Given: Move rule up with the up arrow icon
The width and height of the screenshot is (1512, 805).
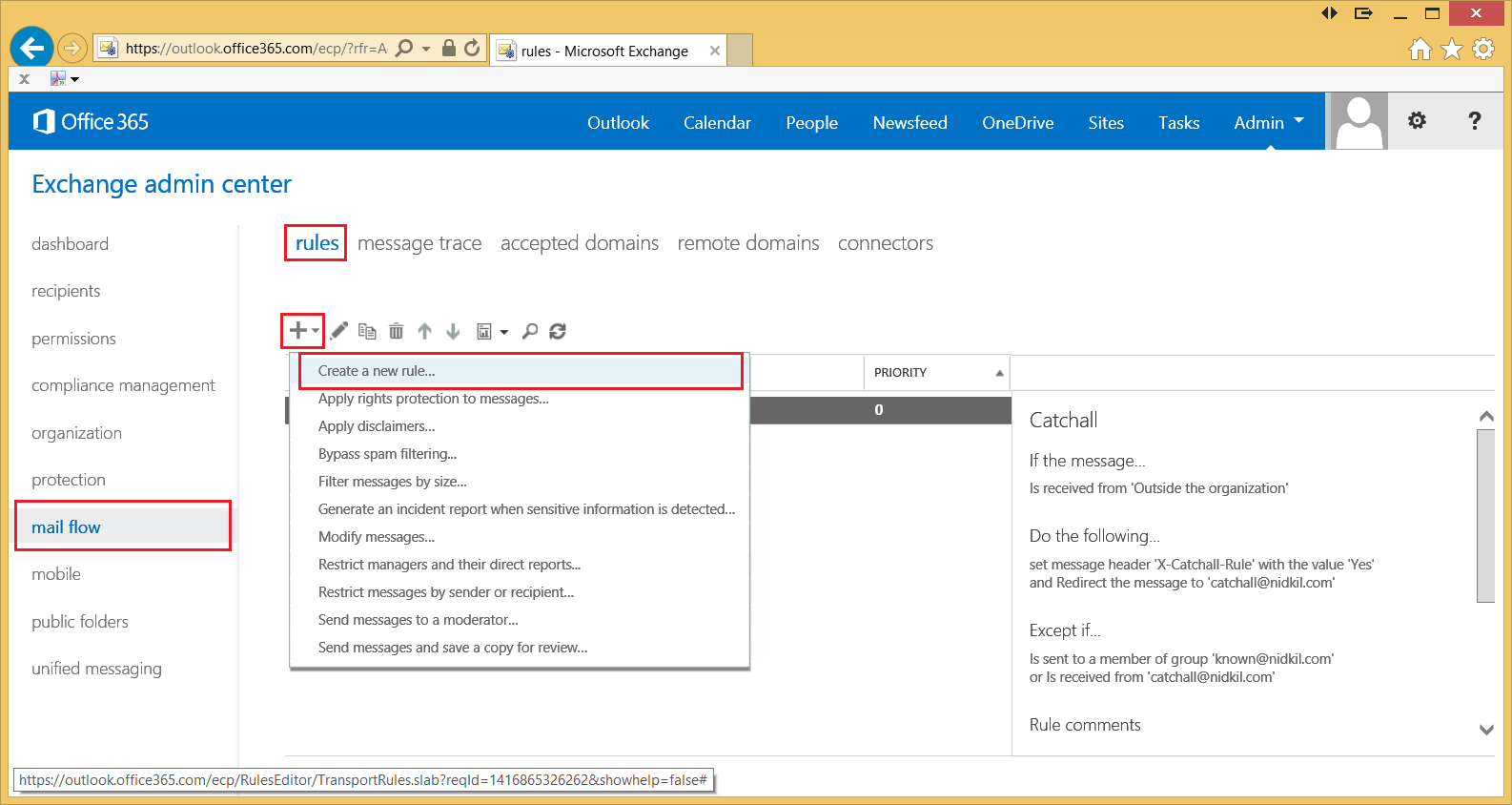Looking at the screenshot, I should click(x=424, y=331).
